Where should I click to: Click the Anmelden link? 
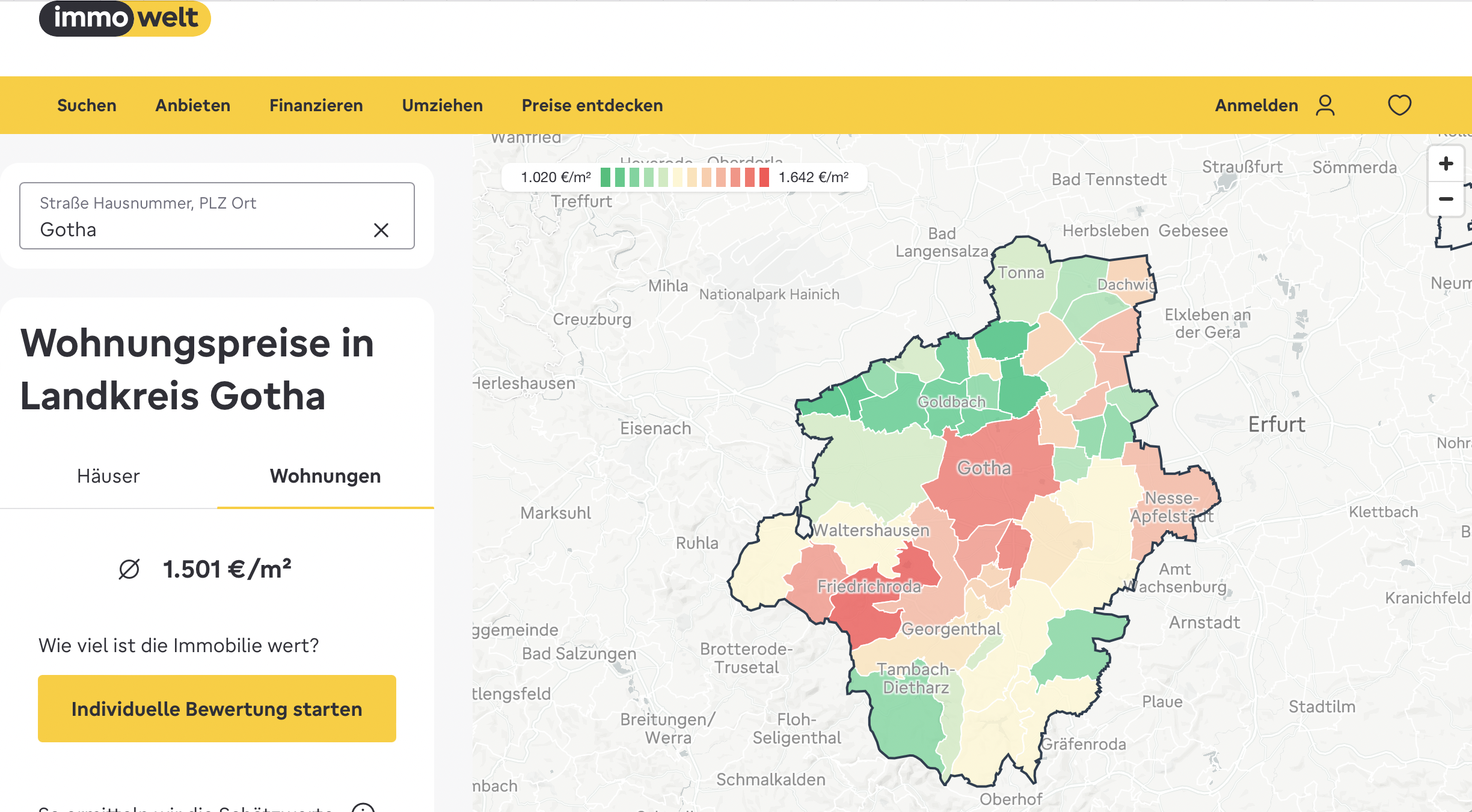(1257, 105)
